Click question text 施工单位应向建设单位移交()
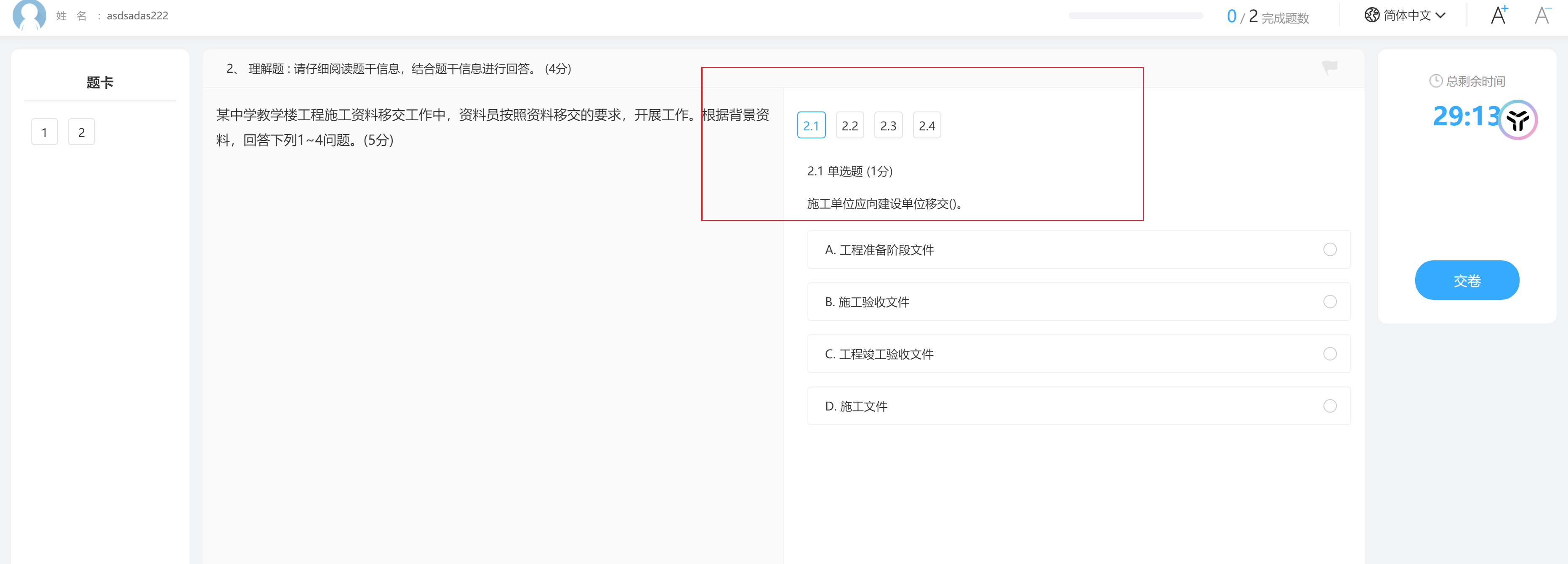 coord(884,204)
